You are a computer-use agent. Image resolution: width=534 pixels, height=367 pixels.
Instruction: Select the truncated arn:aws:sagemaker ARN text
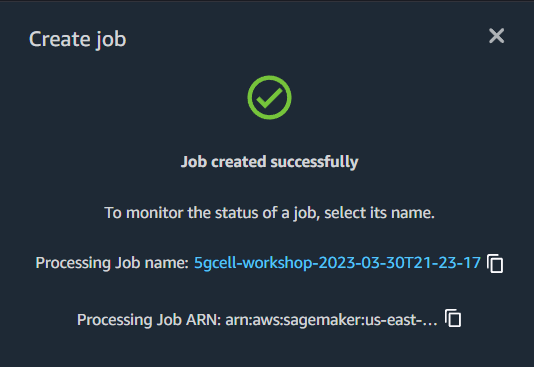331,320
